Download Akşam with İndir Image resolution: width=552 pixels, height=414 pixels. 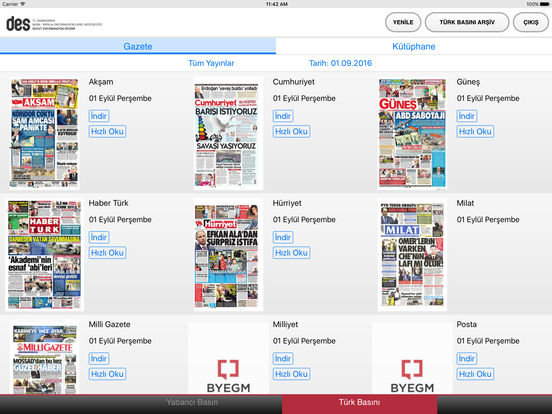(99, 116)
